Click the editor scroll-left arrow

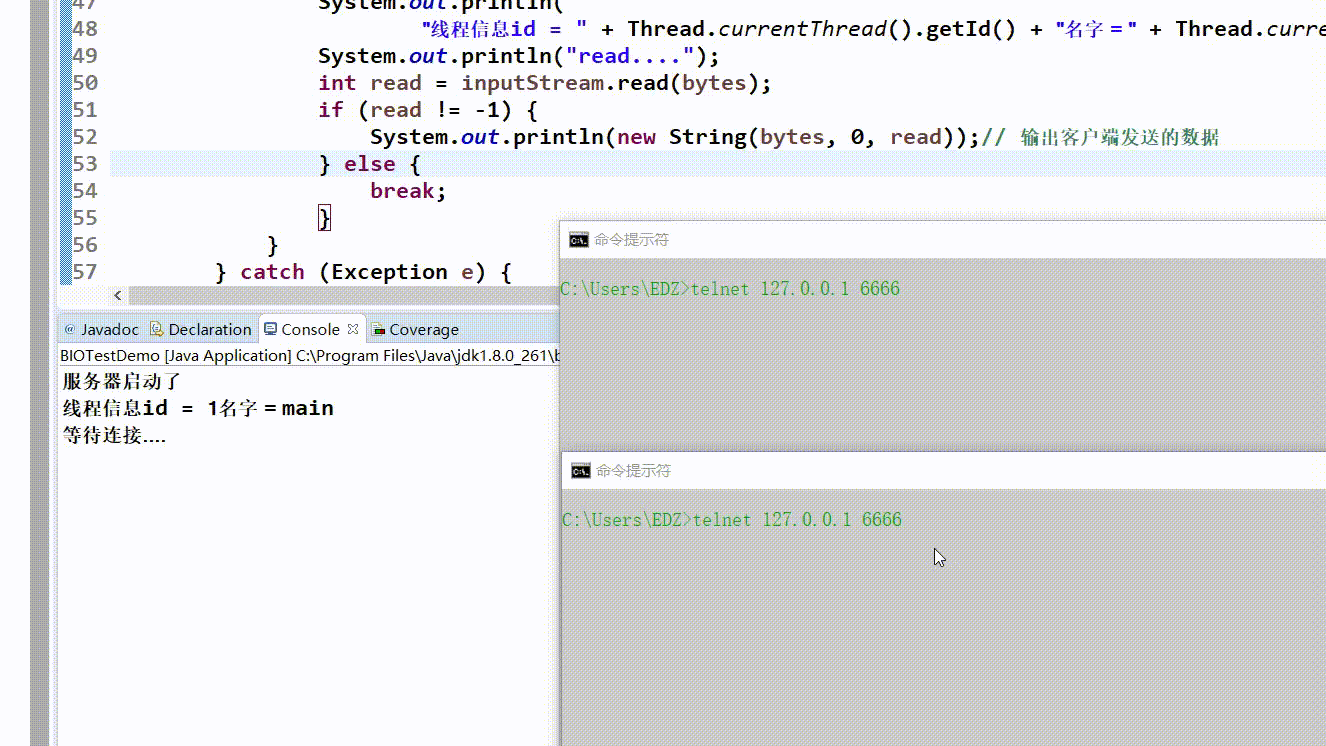118,296
